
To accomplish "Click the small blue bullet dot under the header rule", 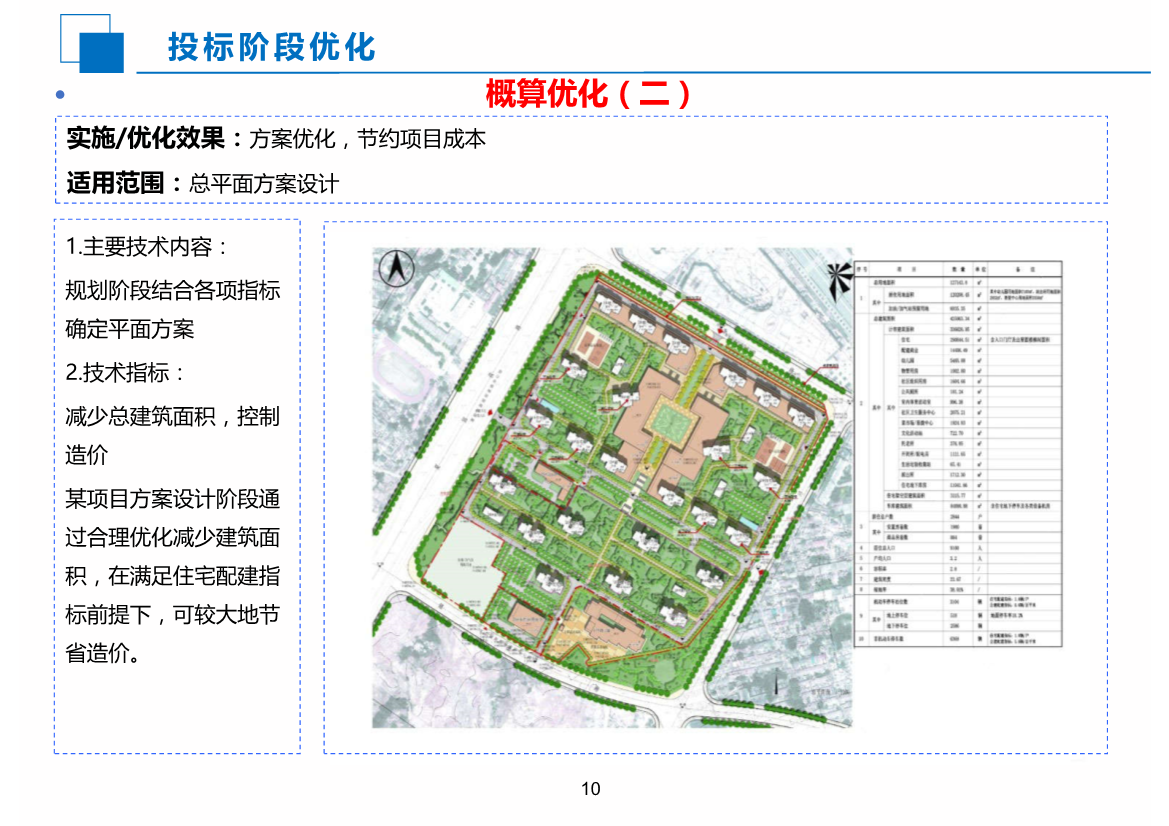I will [x=62, y=93].
